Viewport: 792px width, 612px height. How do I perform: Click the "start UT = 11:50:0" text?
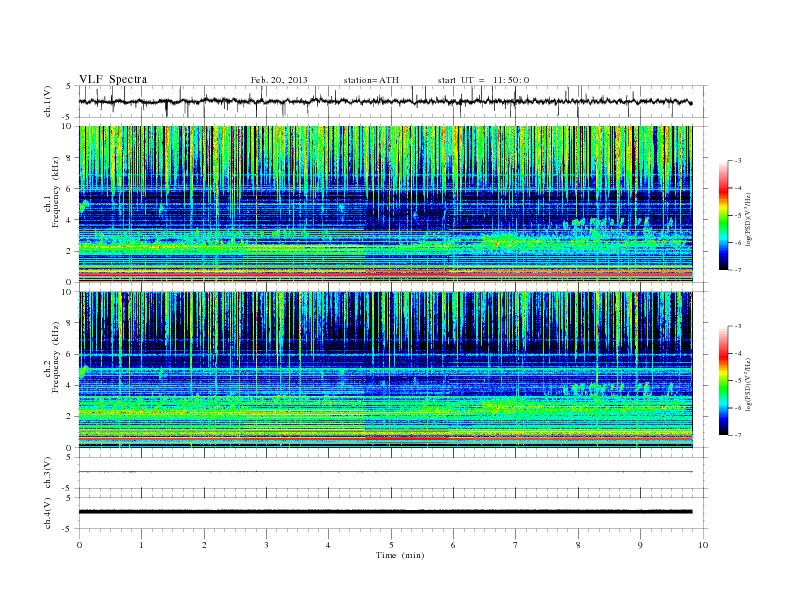[483, 80]
